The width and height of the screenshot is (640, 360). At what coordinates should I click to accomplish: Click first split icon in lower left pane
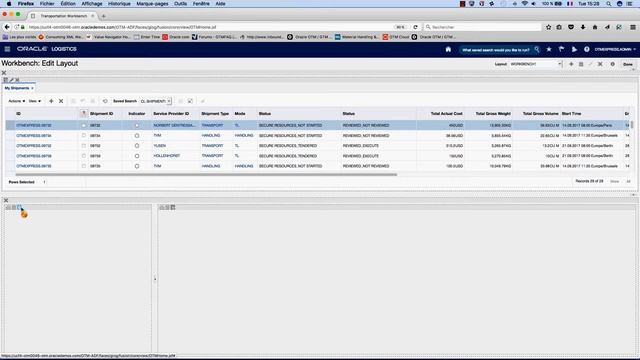tap(8, 208)
